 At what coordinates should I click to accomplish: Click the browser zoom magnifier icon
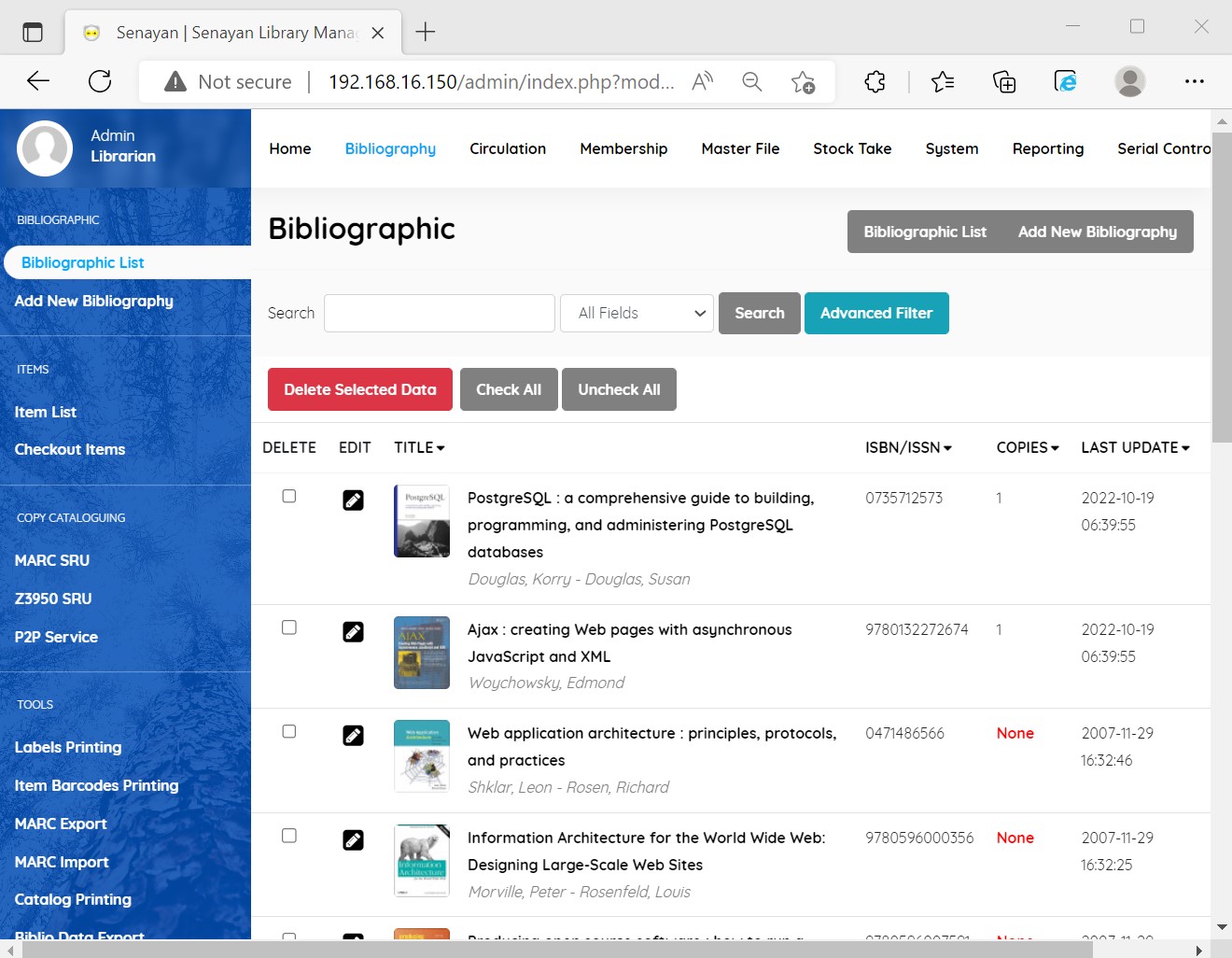pyautogui.click(x=751, y=82)
